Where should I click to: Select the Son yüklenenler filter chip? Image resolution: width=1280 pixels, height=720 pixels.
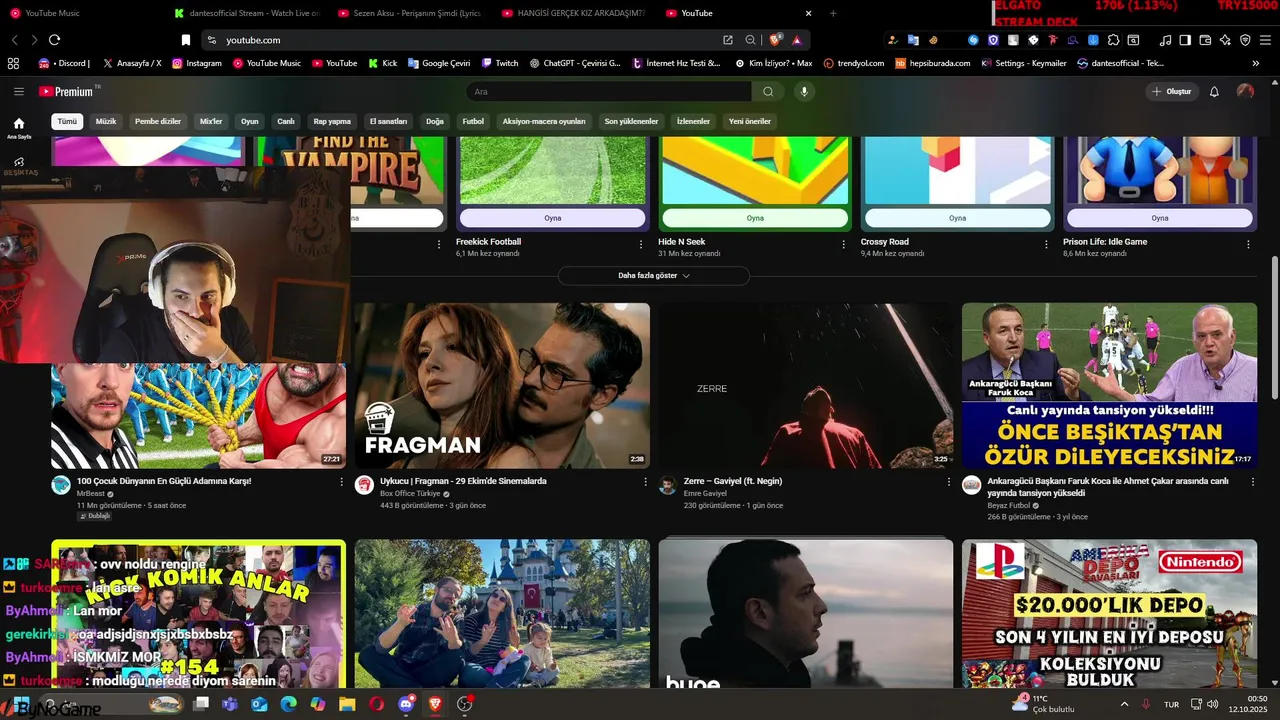631,121
